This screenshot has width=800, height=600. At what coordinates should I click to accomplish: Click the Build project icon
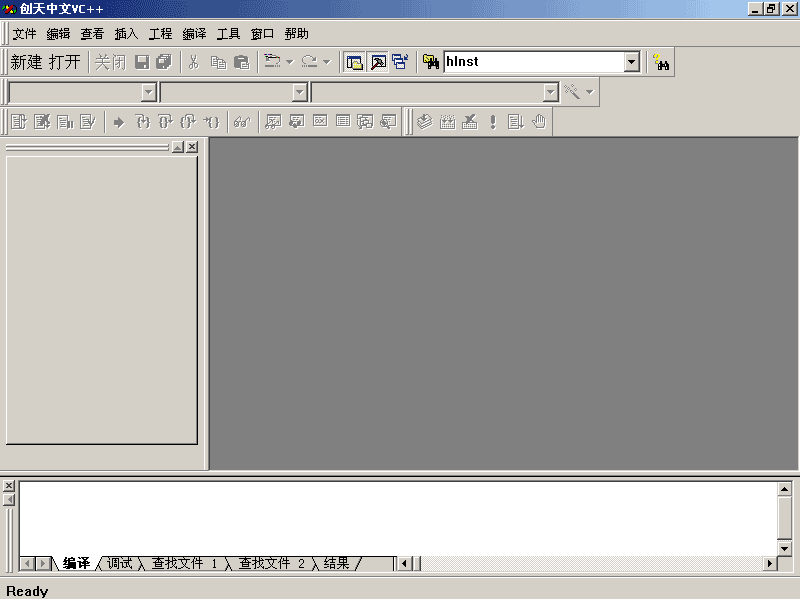point(447,122)
